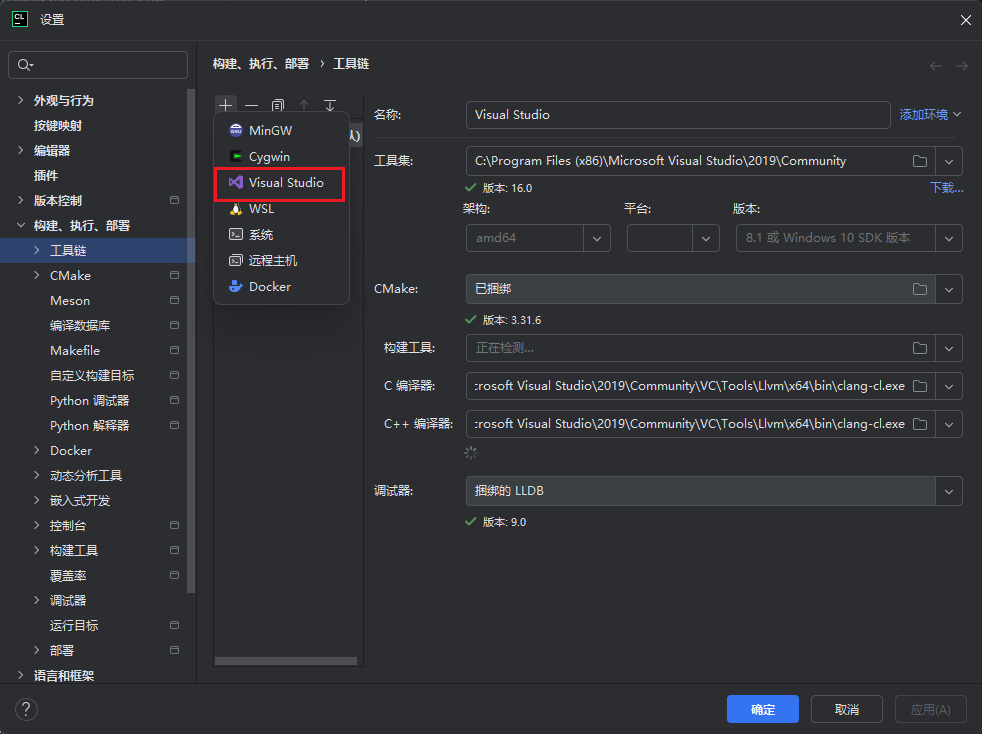Click the 名称 Visual Studio input field
The image size is (982, 734).
[678, 115]
